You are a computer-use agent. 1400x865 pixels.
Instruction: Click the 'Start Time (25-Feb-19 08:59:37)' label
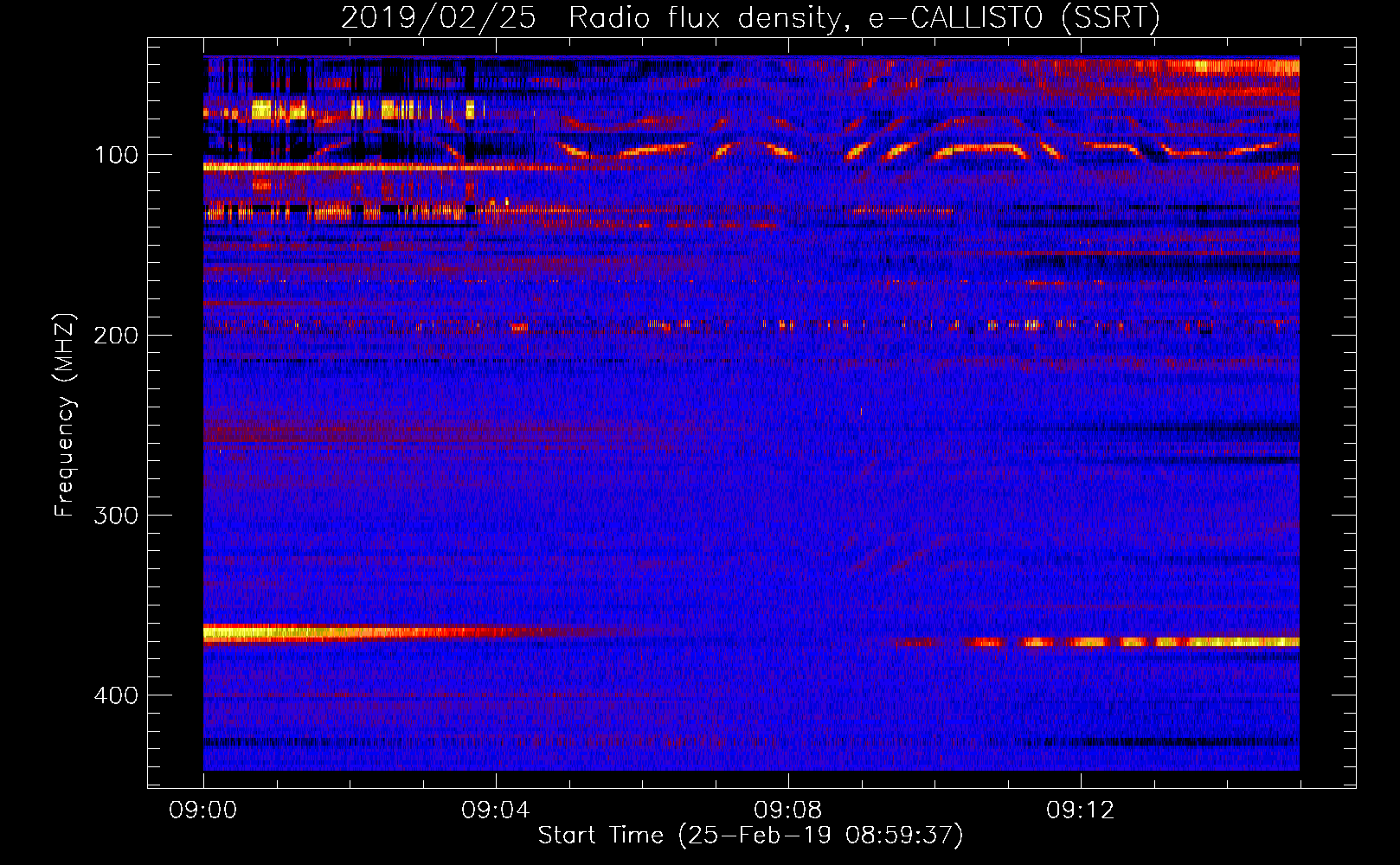pyautogui.click(x=751, y=836)
